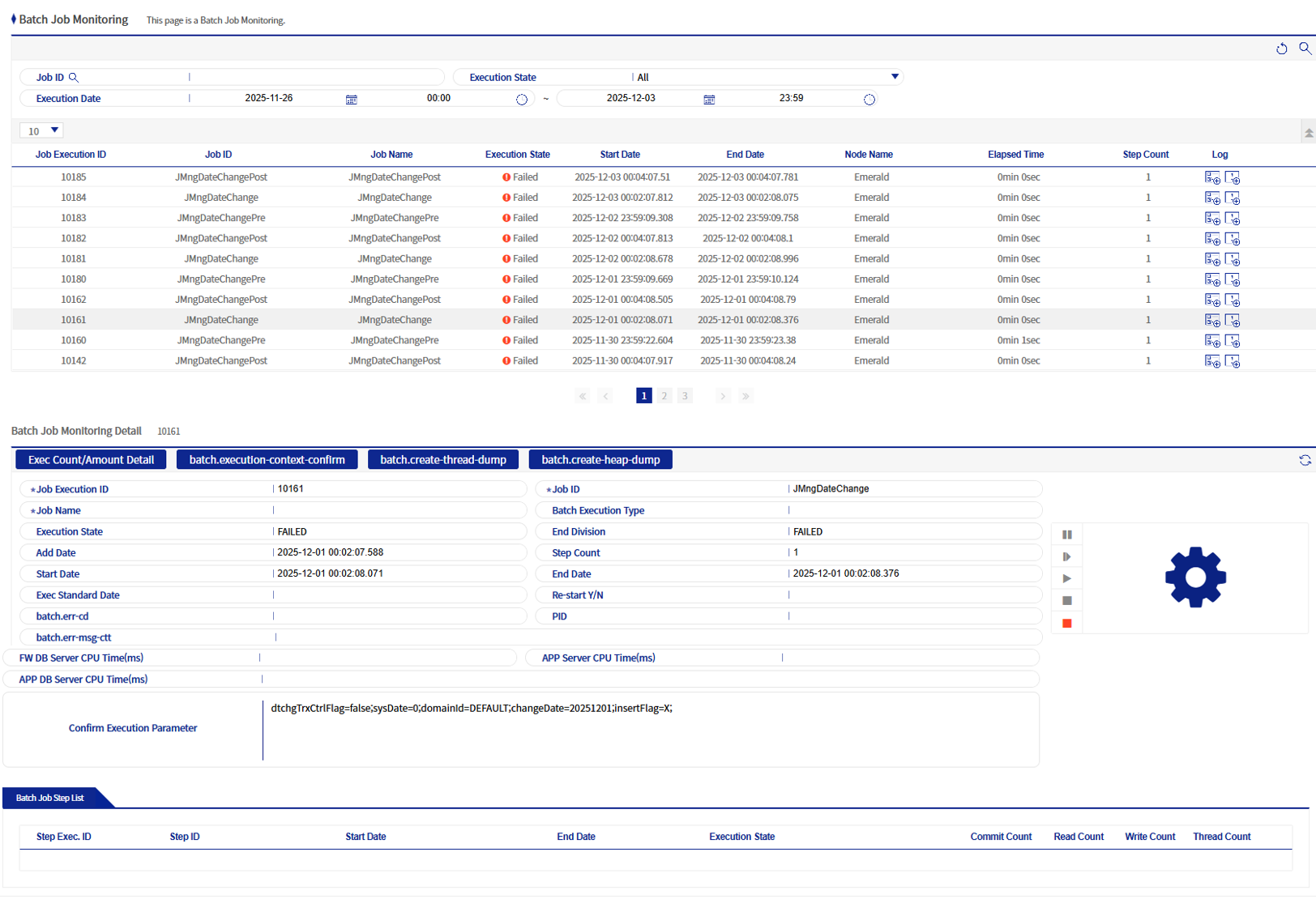This screenshot has width=1316, height=899.
Task: Click the refresh icon in the detail panel
Action: click(1305, 459)
